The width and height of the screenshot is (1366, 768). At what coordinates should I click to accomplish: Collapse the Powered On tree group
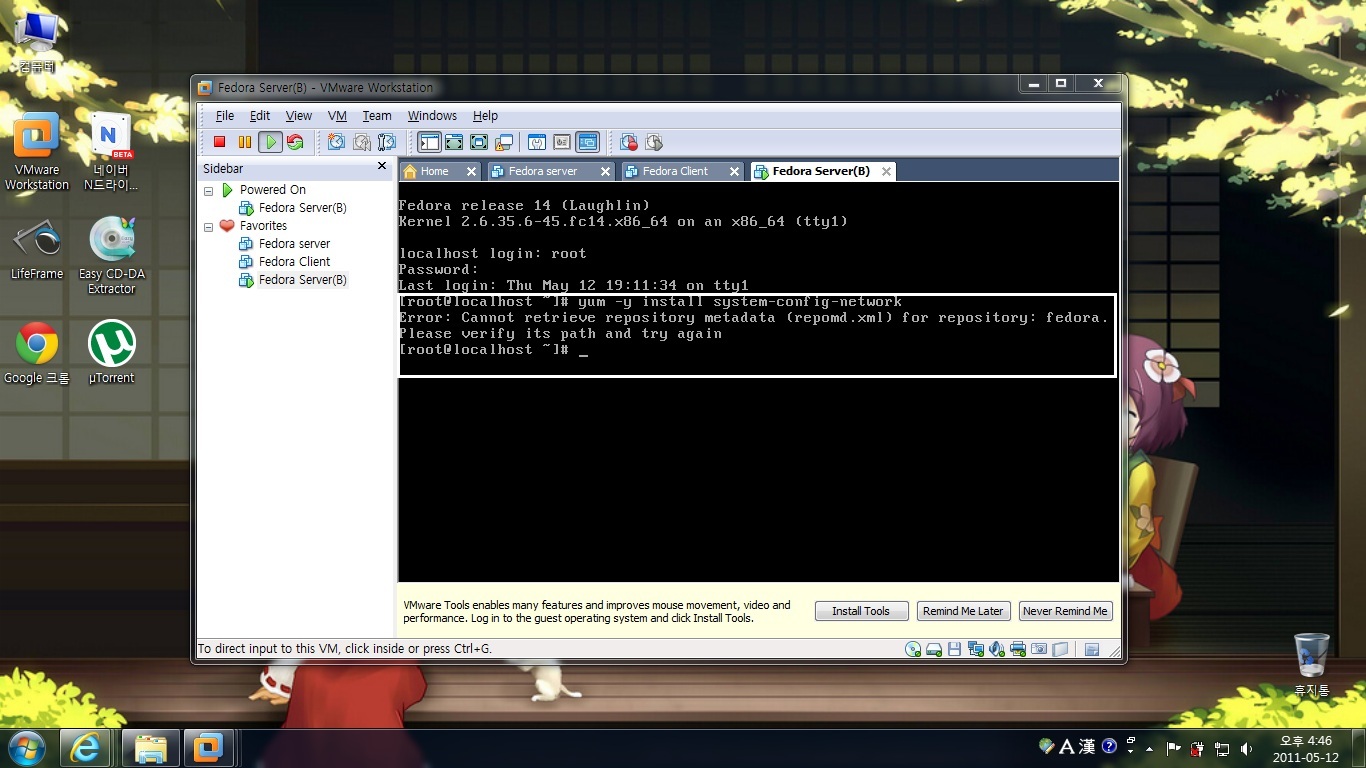click(x=208, y=190)
